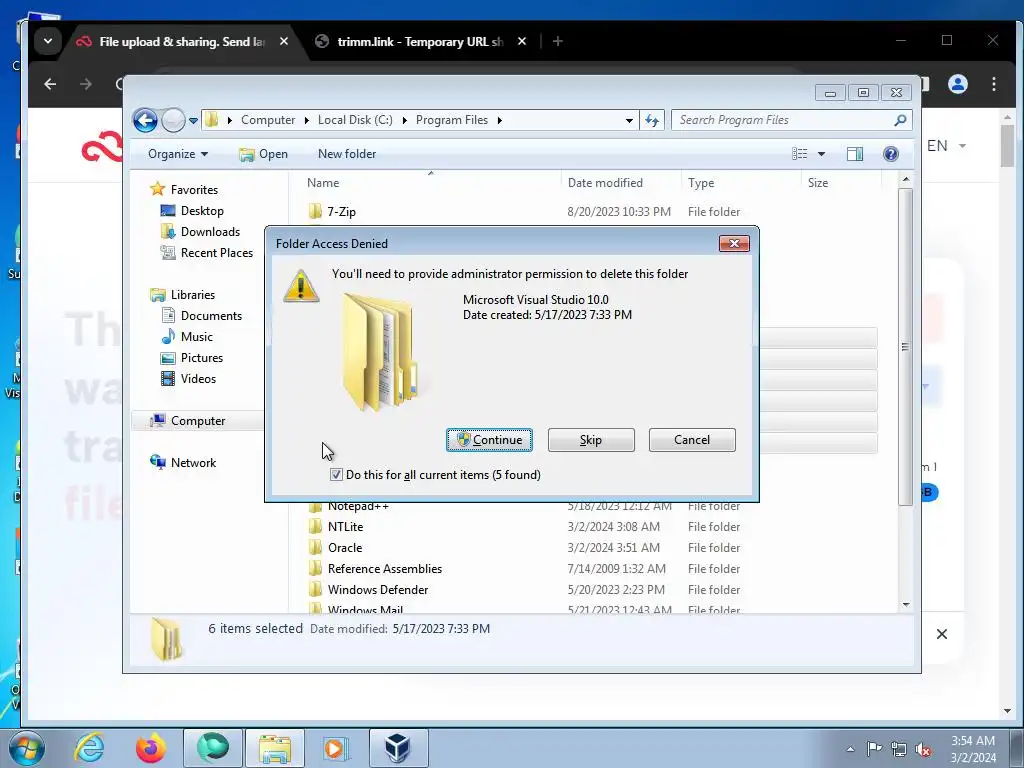Click the Skip button in the dialog
This screenshot has width=1024, height=768.
click(x=591, y=440)
